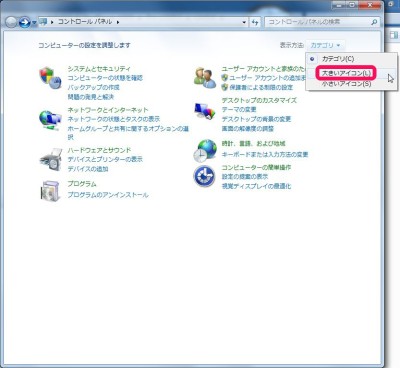Open 設定の提案の表示 link
Image resolution: width=400 pixels, height=368 pixels.
pyautogui.click(x=245, y=176)
